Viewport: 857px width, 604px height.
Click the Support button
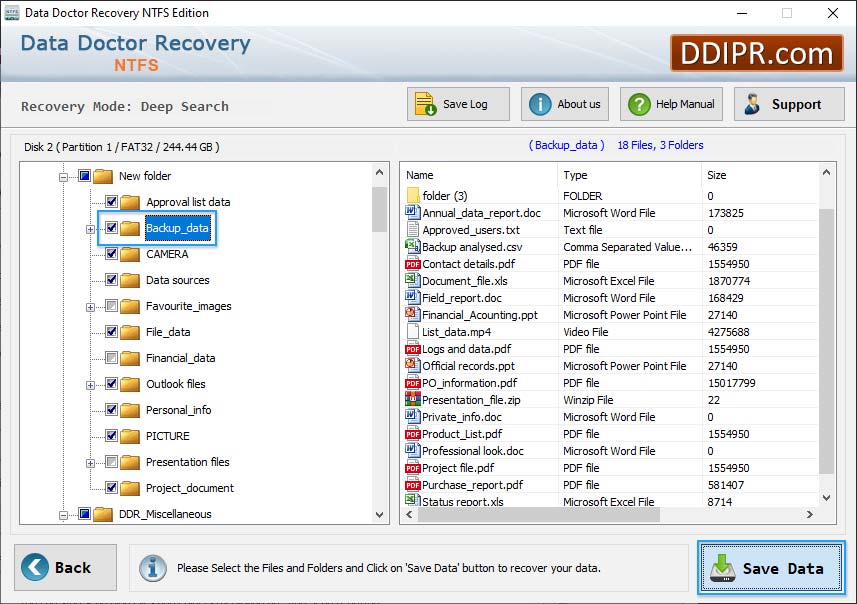click(x=789, y=104)
